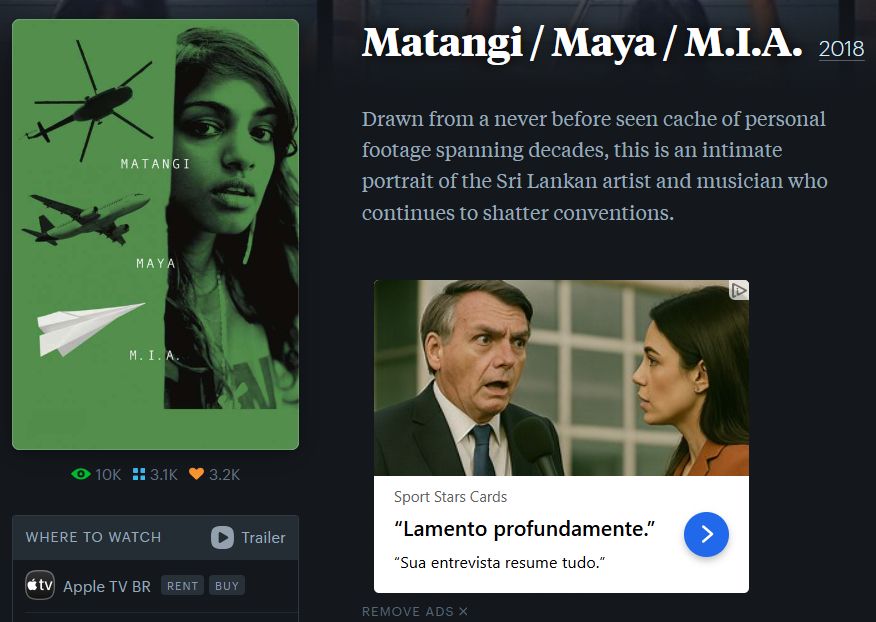The height and width of the screenshot is (622, 876).
Task: Click the blue arrow button in the ad
Action: 706,534
